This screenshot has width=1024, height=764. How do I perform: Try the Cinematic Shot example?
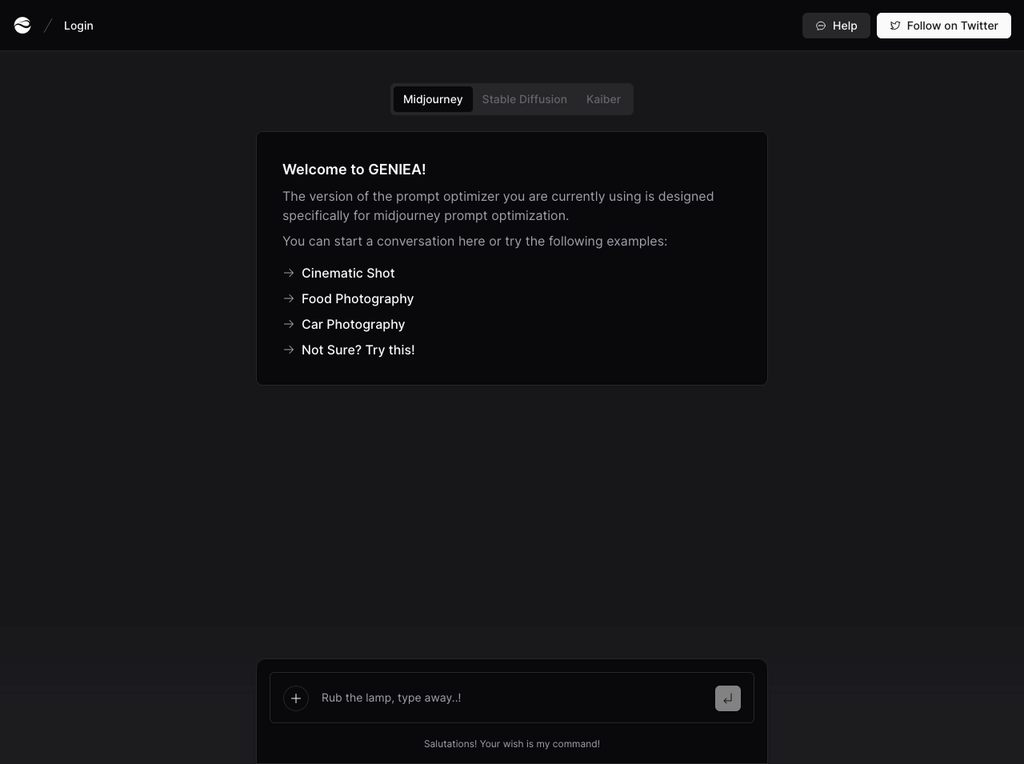(x=347, y=273)
